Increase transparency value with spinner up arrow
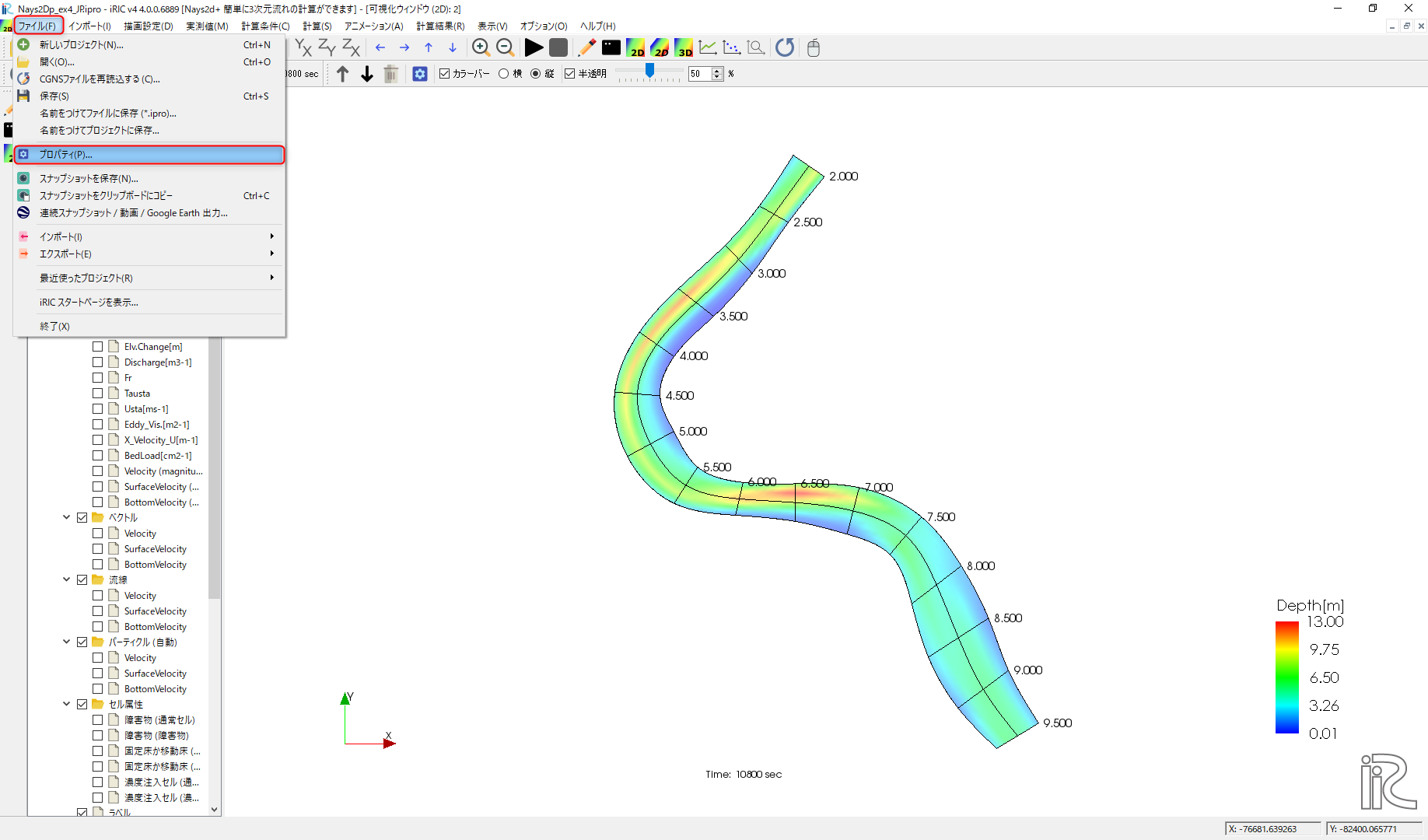 (718, 71)
